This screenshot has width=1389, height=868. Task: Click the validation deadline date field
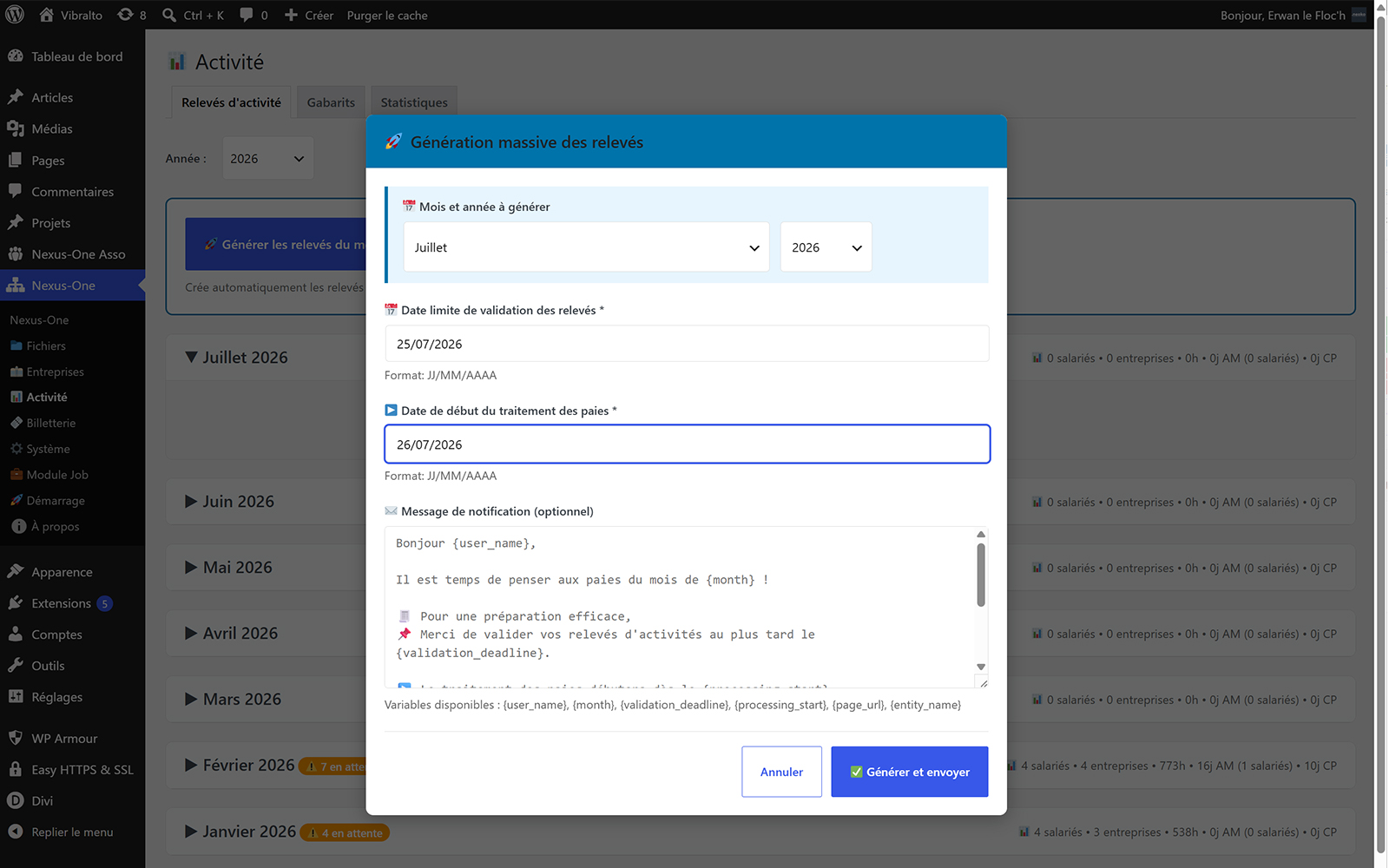[x=687, y=344]
